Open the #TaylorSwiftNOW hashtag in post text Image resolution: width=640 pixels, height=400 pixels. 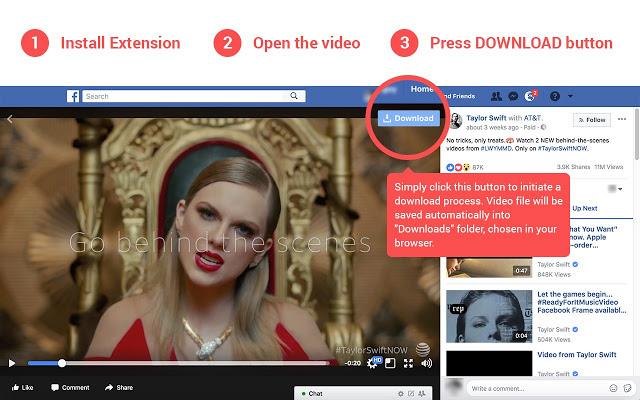click(562, 149)
